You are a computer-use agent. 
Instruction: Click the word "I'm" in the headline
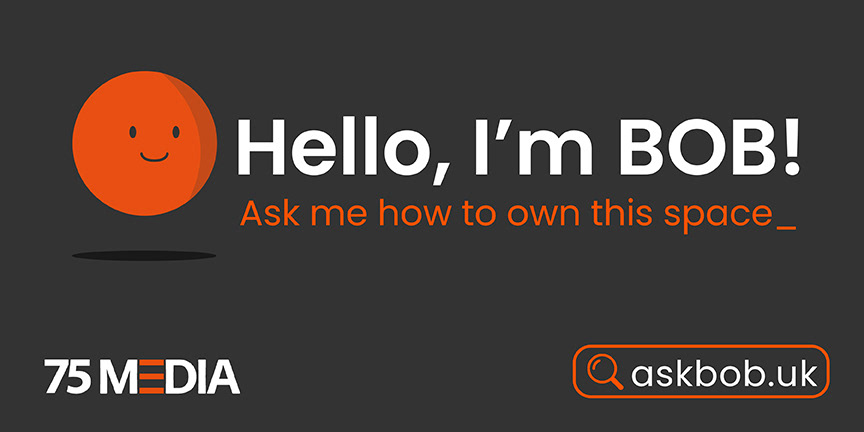coord(534,146)
